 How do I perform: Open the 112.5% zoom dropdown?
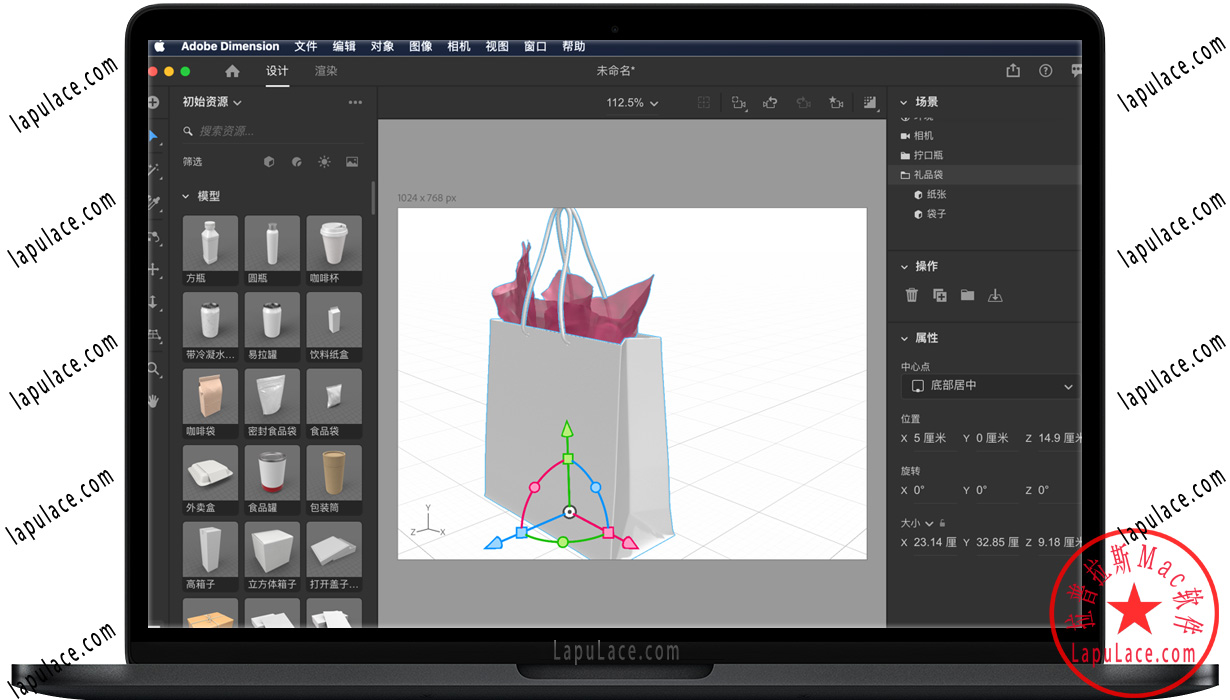pyautogui.click(x=631, y=102)
